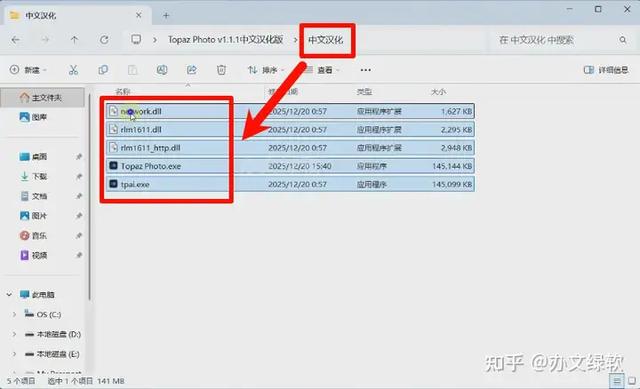Select 本地磁盘 (D:) in tree
This screenshot has width=640, height=389.
click(x=53, y=334)
